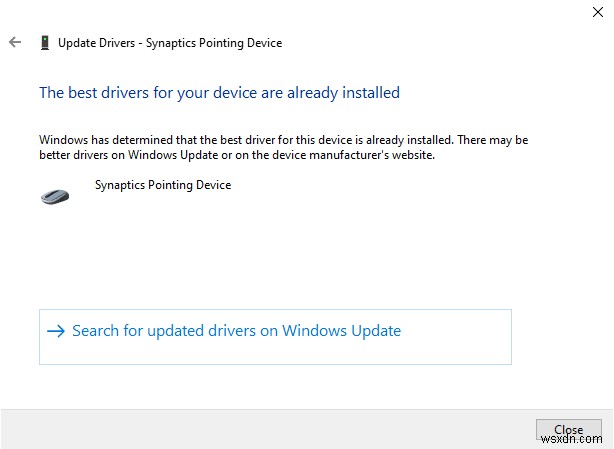Click the line mentioning the device manufacturer's website

(x=237, y=155)
